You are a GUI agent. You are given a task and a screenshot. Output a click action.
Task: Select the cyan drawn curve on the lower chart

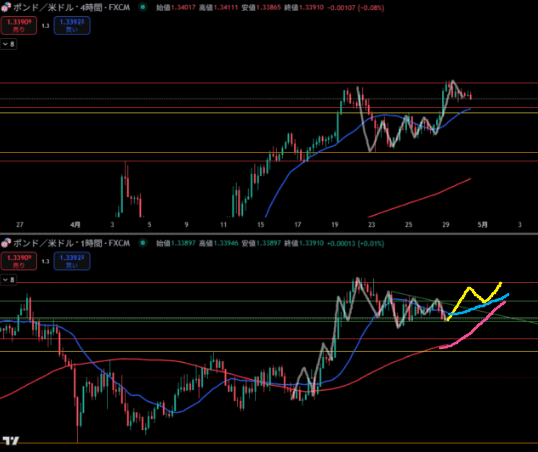[480, 305]
